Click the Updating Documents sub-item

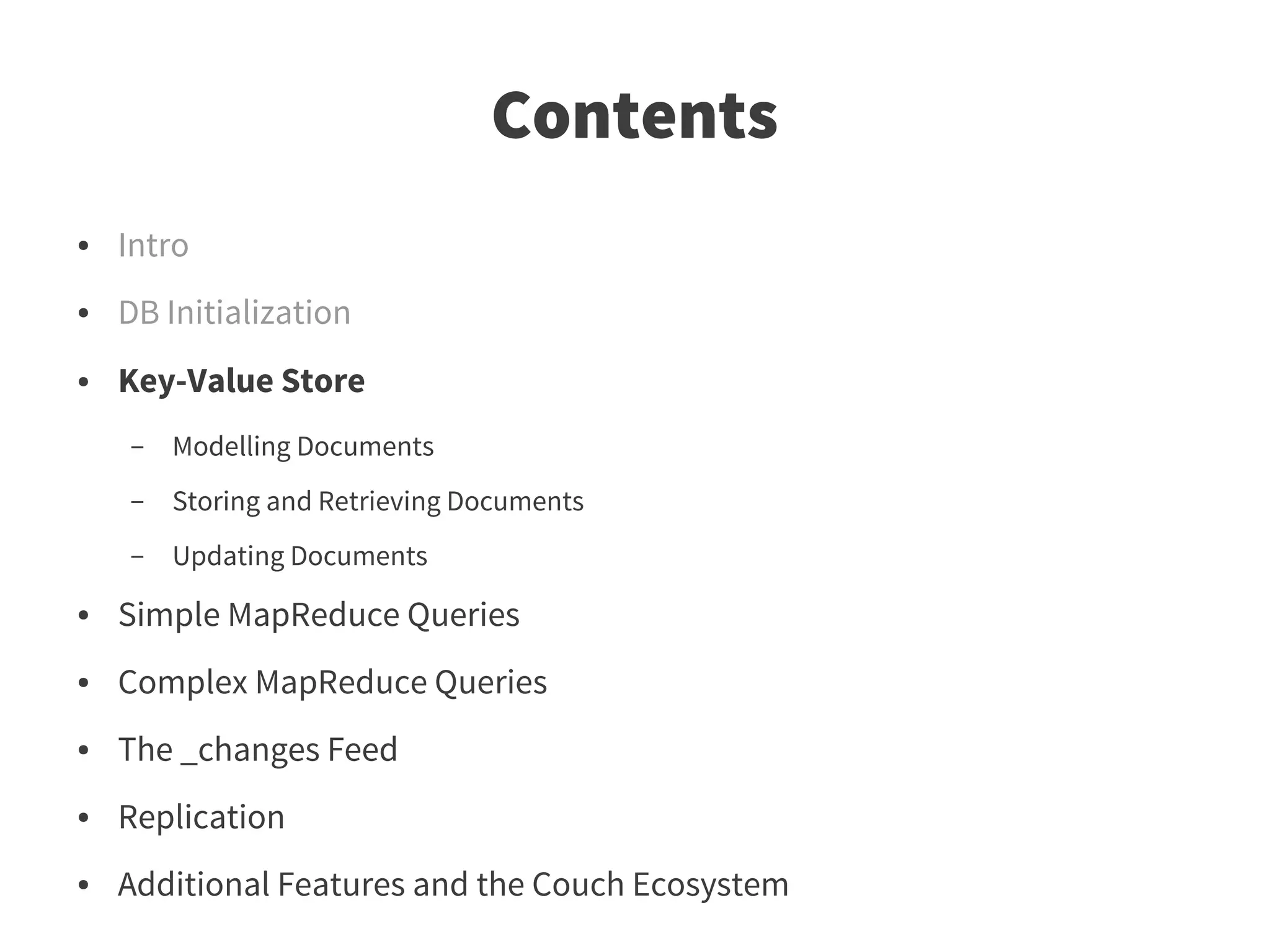pos(300,556)
